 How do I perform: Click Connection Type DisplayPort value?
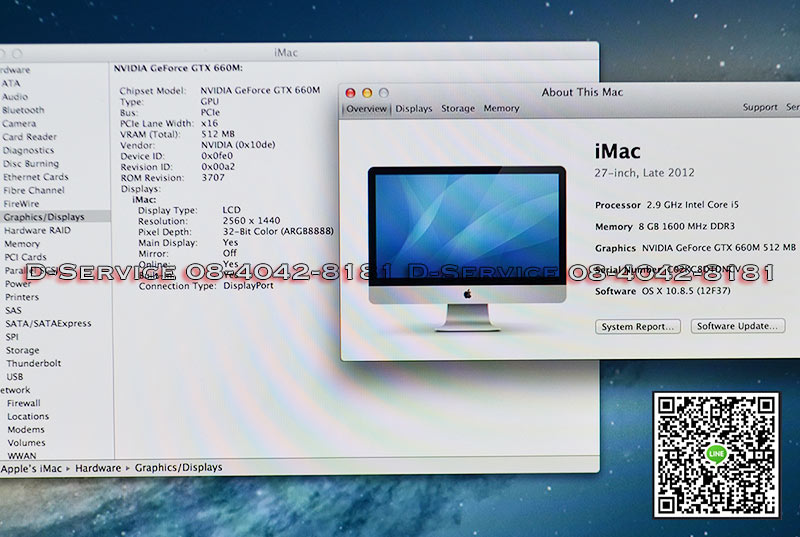tap(248, 286)
